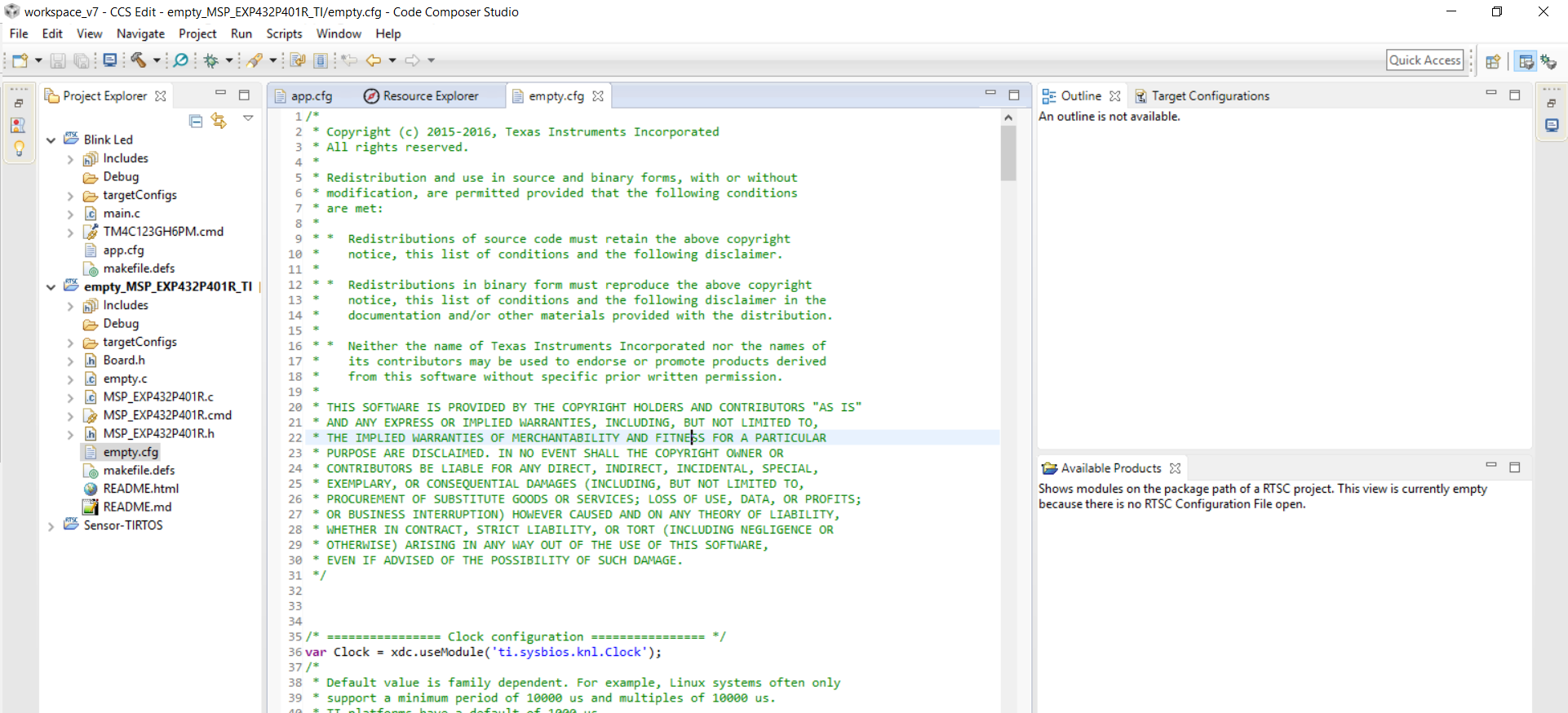Select README.html in the project tree

140,489
